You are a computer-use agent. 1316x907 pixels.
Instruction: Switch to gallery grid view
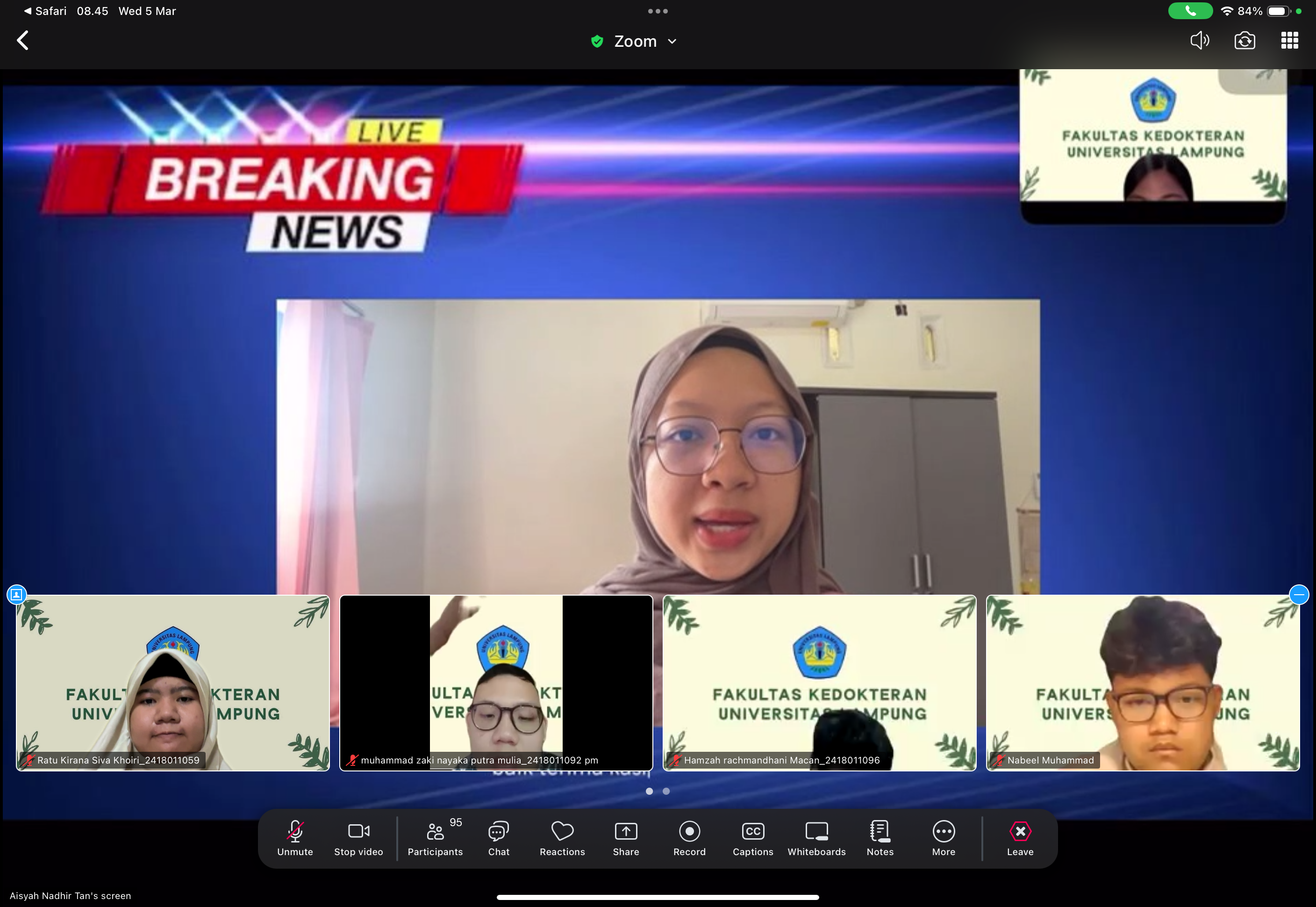coord(1289,40)
